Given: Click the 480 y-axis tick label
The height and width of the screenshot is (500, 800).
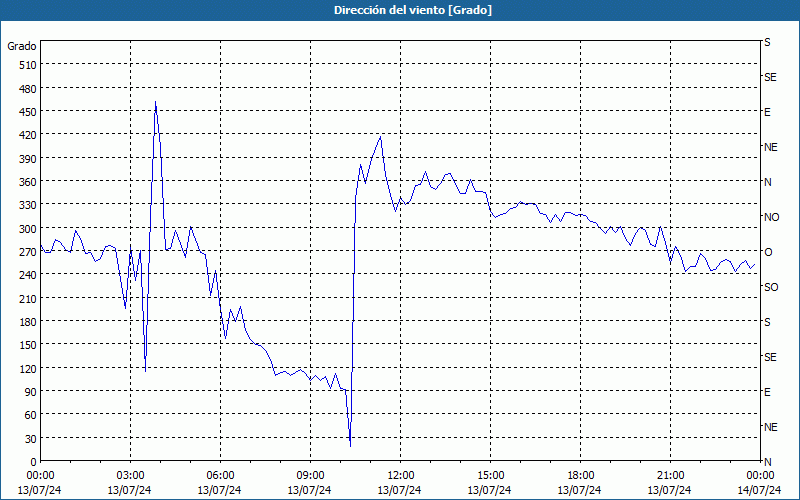Looking at the screenshot, I should click(28, 88).
